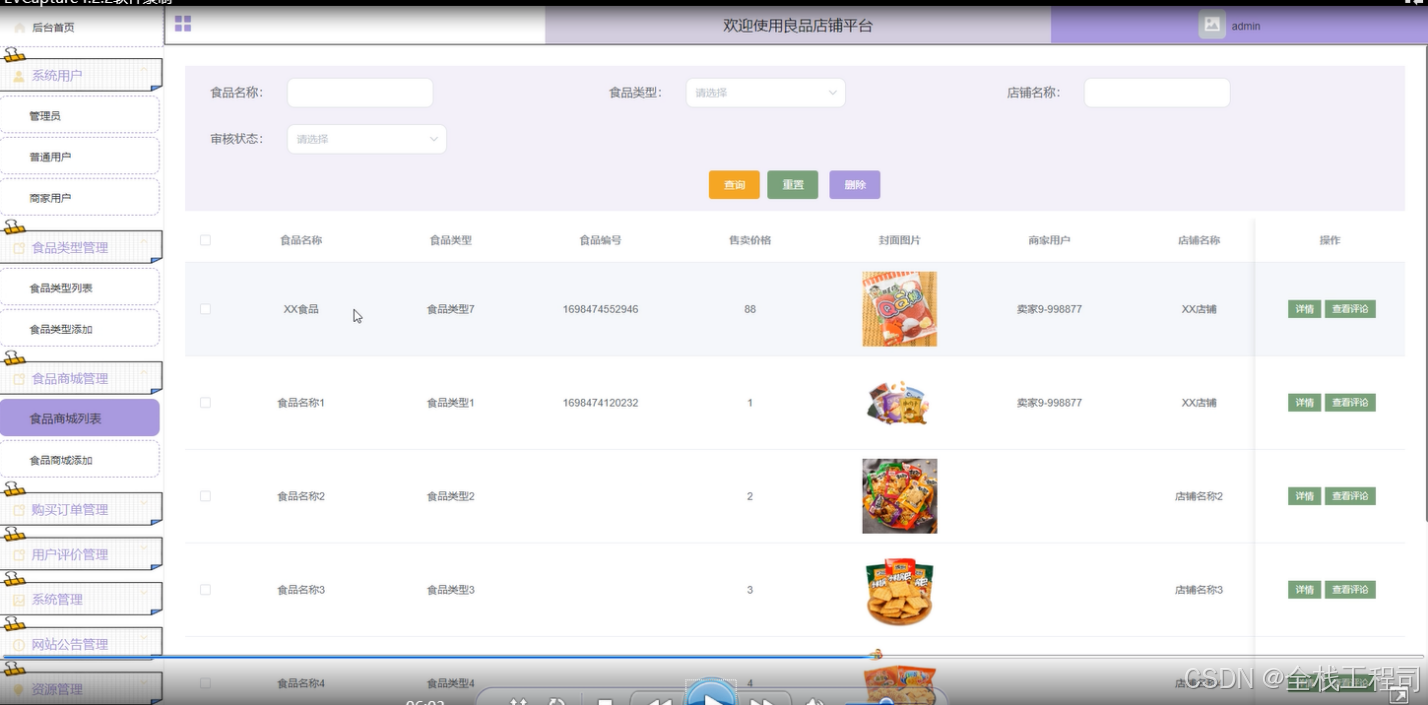Screen dimensions: 1428x705
Task: Click the 网站公告管理 info icon
Action: (19, 645)
